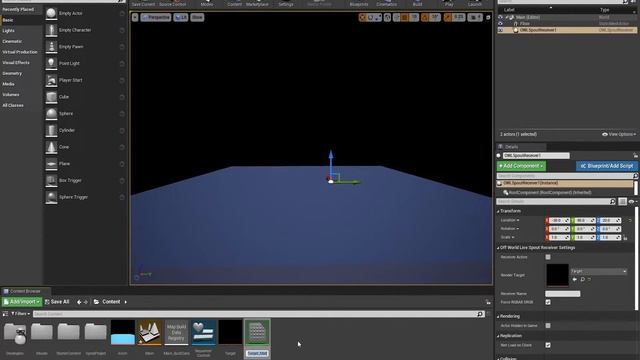Select the Sphere shape icon
This screenshot has height=360, width=640.
(x=51, y=114)
